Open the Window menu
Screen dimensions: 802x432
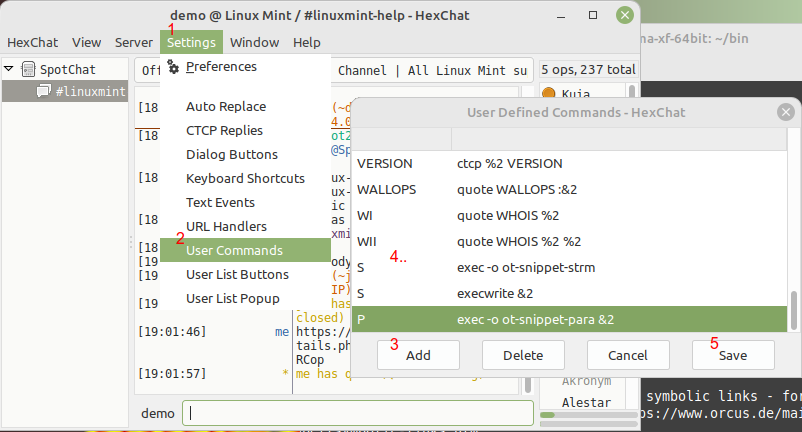pyautogui.click(x=254, y=42)
